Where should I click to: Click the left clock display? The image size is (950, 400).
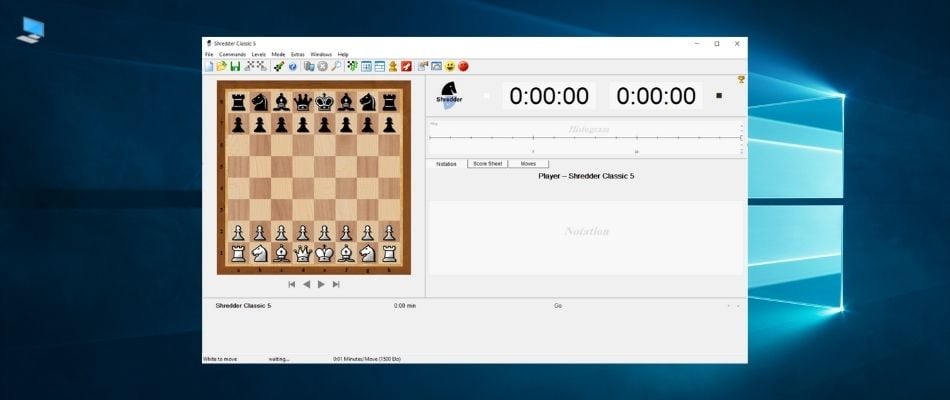point(549,96)
